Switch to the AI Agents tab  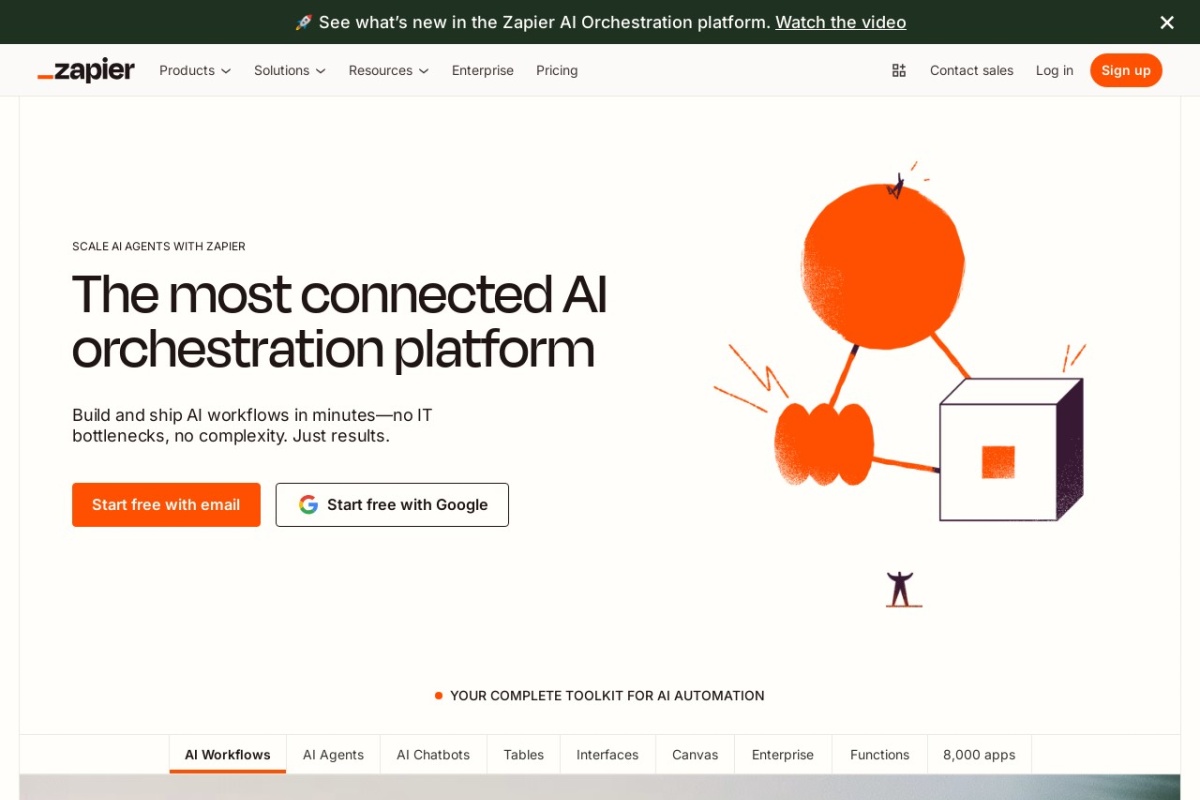[333, 754]
